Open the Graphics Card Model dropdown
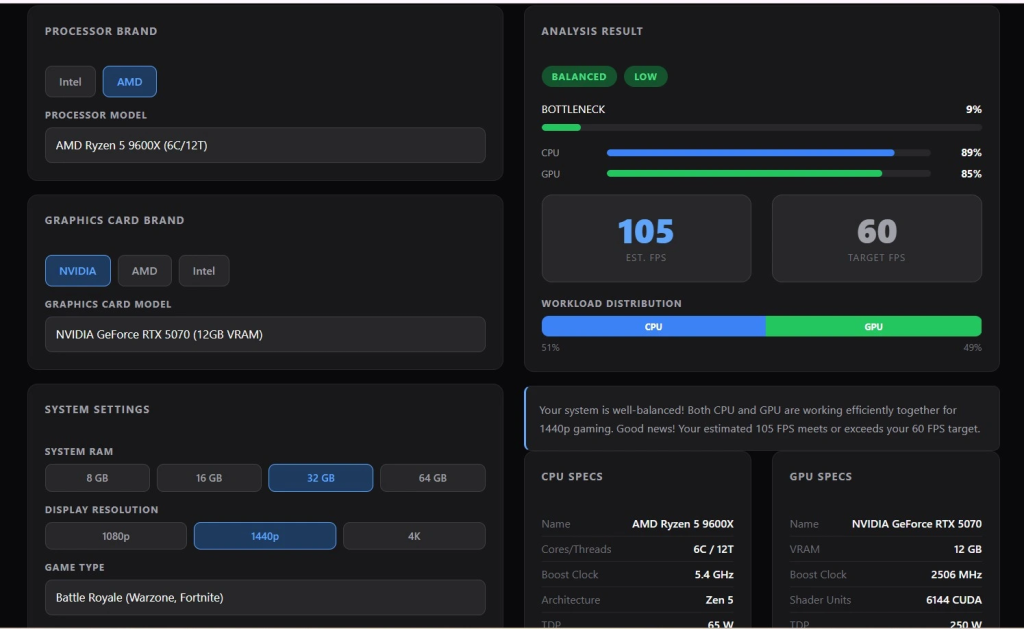Image resolution: width=1024 pixels, height=629 pixels. [265, 334]
